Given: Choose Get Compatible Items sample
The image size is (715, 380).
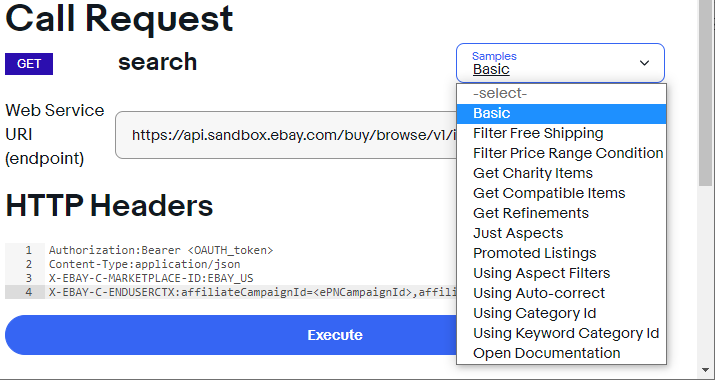Looking at the screenshot, I should click(x=561, y=193).
